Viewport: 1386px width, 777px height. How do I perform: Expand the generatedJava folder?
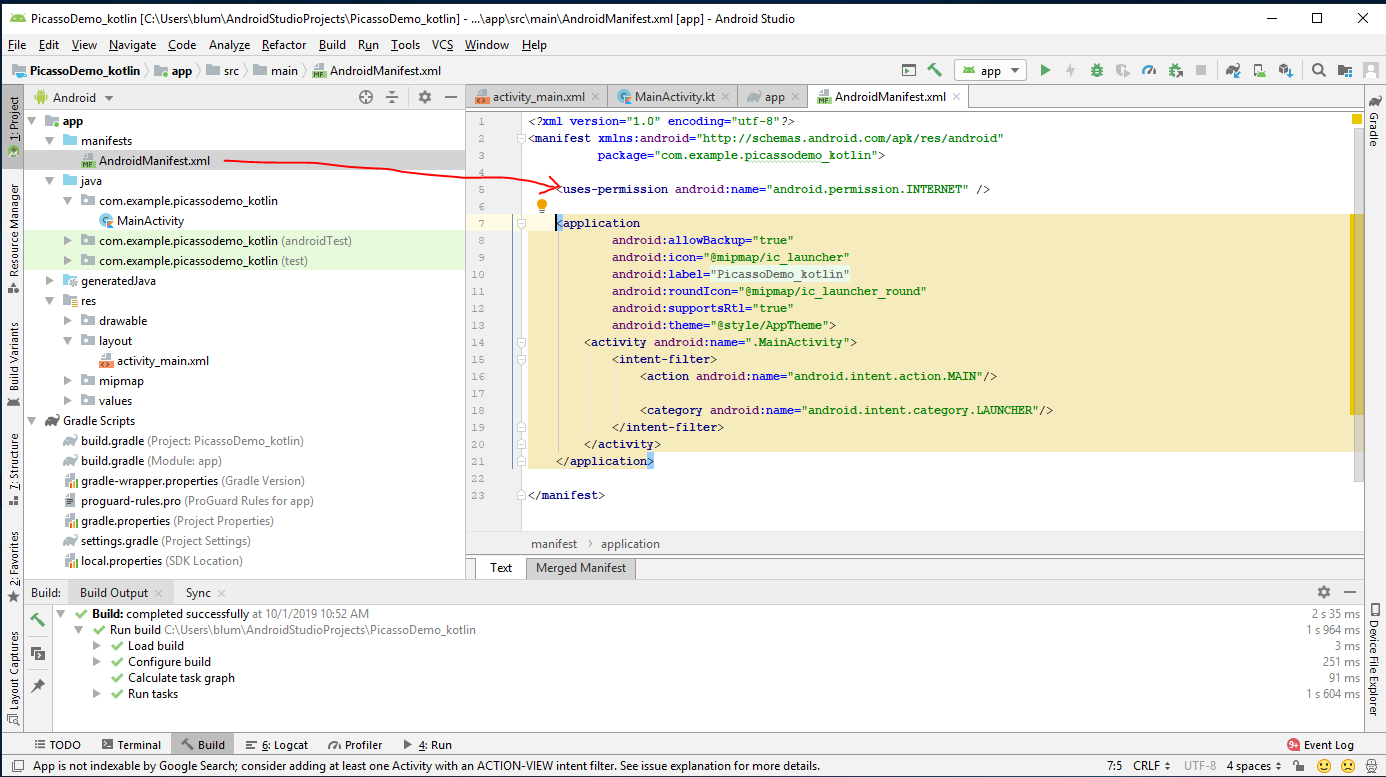pos(50,281)
